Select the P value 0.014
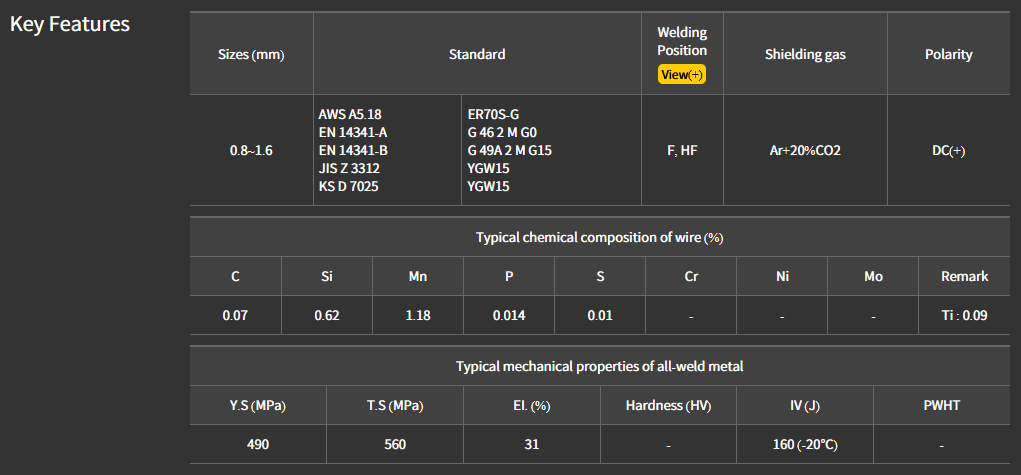This screenshot has height=475, width=1021. pos(509,315)
